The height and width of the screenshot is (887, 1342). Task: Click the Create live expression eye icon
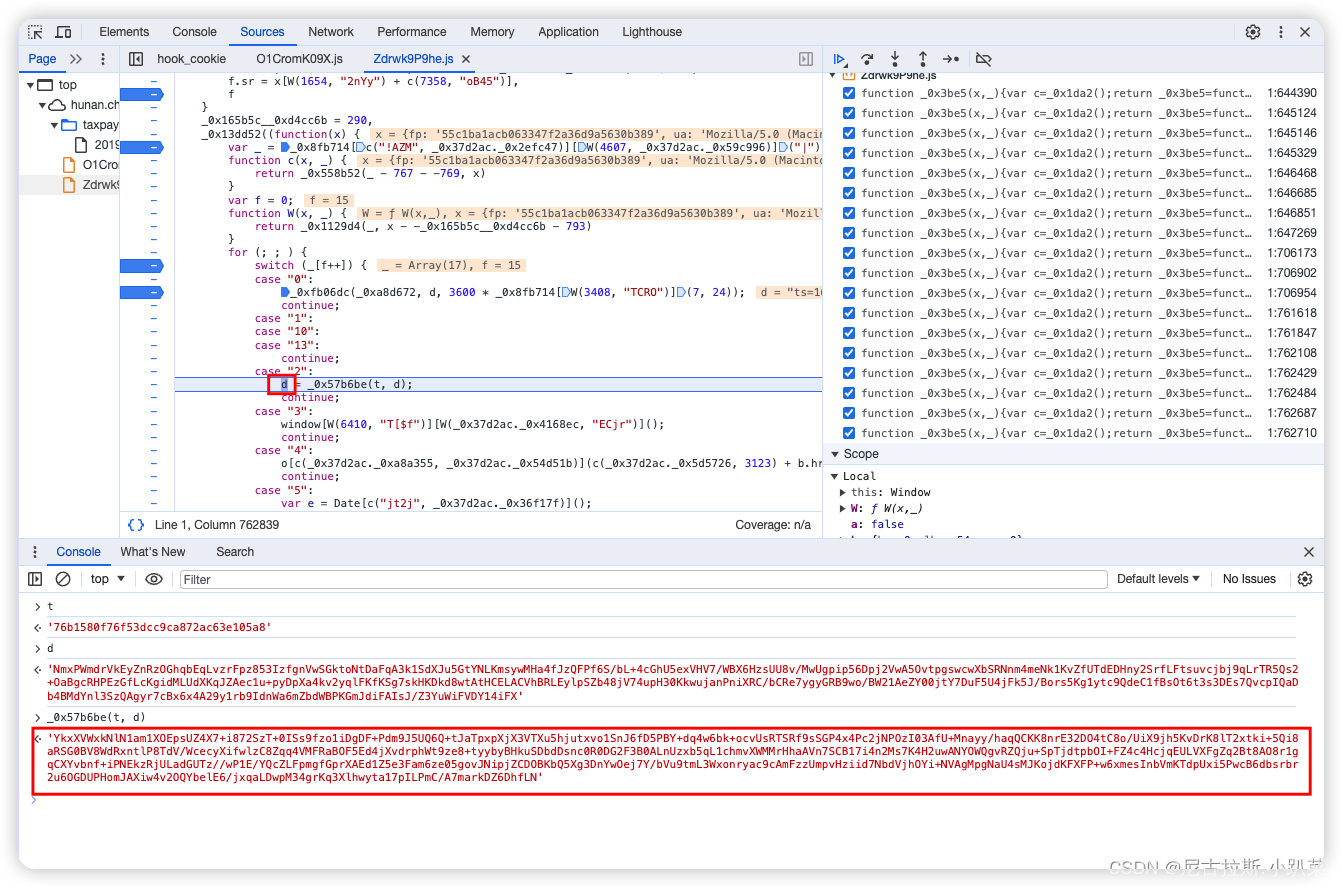(154, 579)
